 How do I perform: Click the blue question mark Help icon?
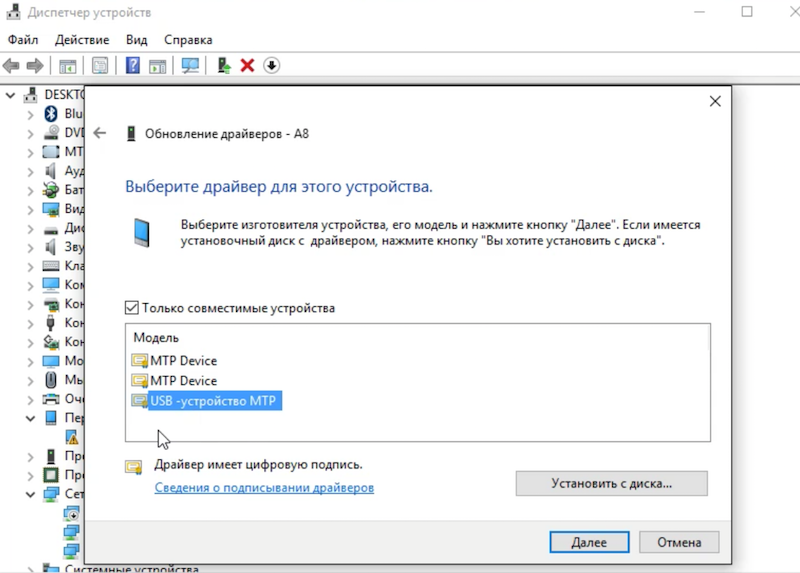click(133, 65)
